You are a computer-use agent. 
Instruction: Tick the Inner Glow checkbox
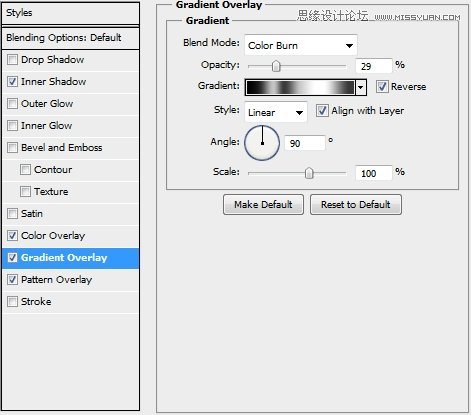(12, 126)
